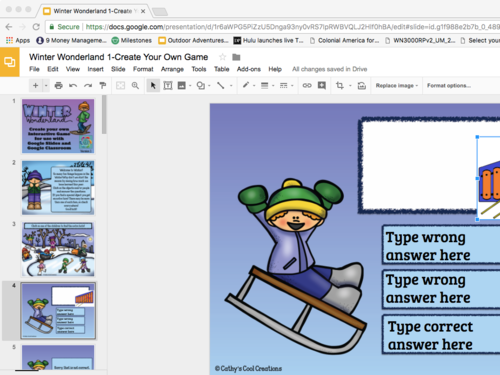500x375 pixels.
Task: Open the File menu
Action: [x=34, y=69]
